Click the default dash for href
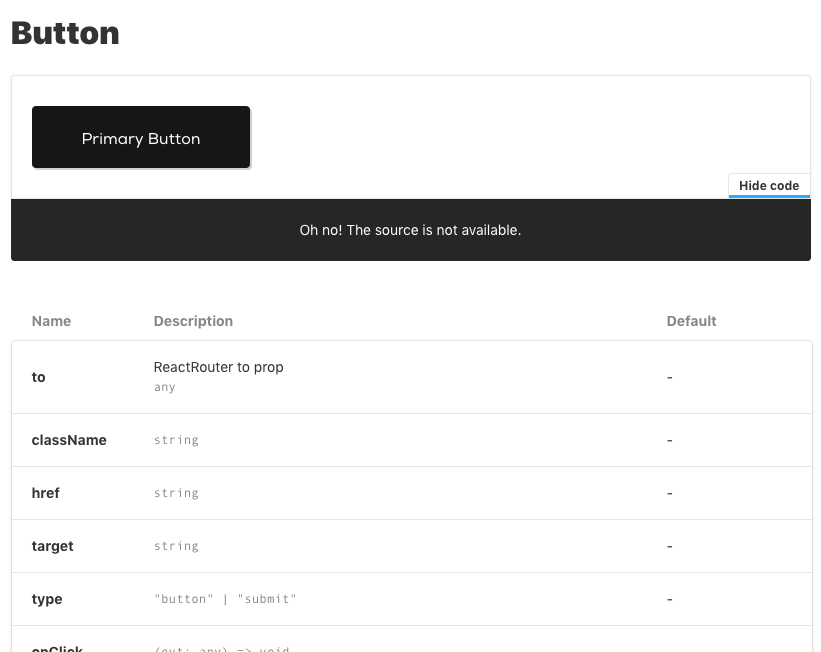The height and width of the screenshot is (652, 821). point(669,493)
